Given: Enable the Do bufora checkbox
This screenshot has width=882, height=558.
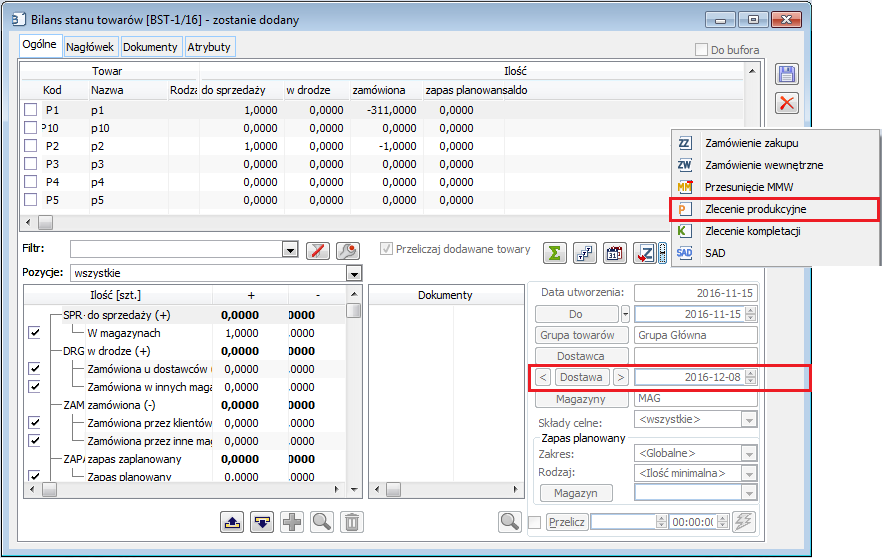Looking at the screenshot, I should (x=701, y=50).
